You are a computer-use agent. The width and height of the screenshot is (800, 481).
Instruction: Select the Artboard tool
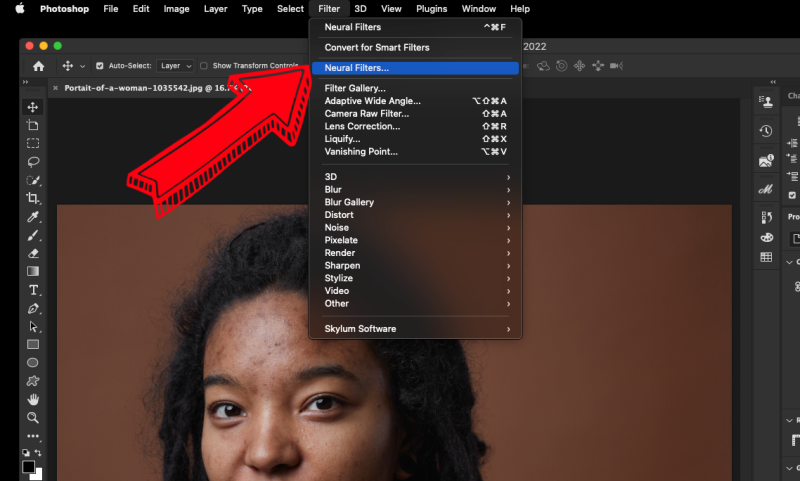33,125
